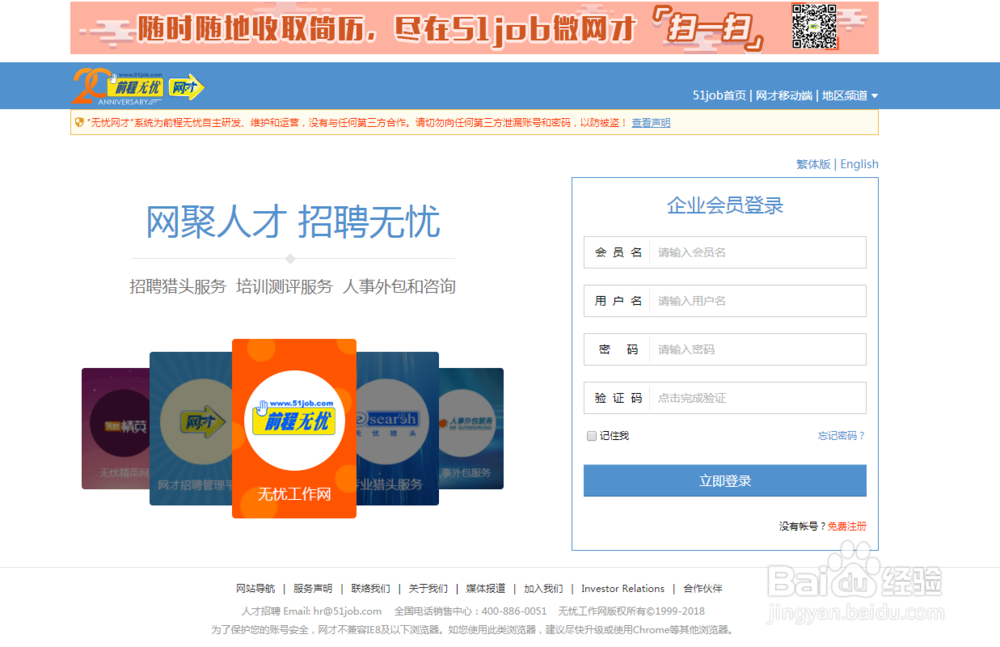Click the 培训测评服务 text
The width and height of the screenshot is (1000, 647).
point(284,286)
